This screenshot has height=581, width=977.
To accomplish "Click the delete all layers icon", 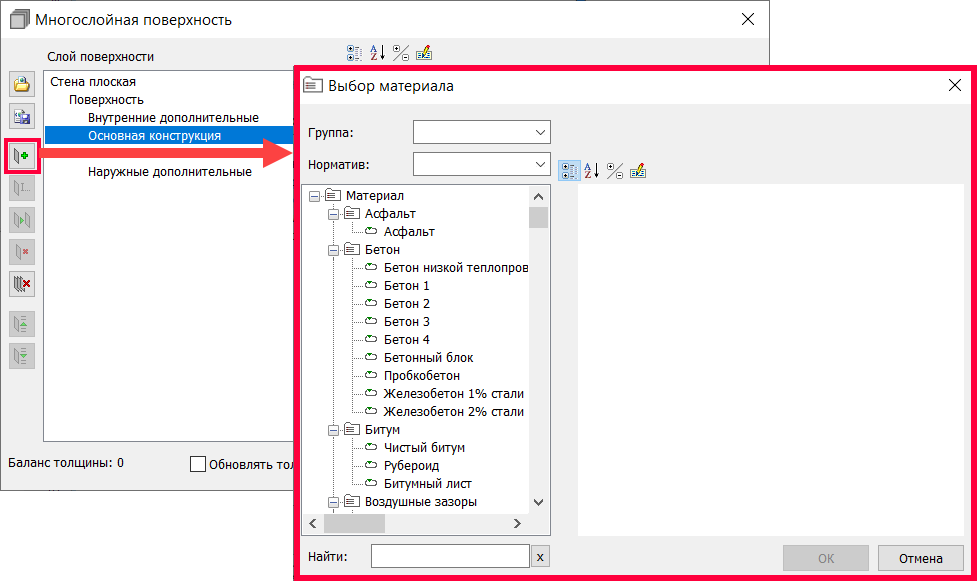I will tap(21, 284).
